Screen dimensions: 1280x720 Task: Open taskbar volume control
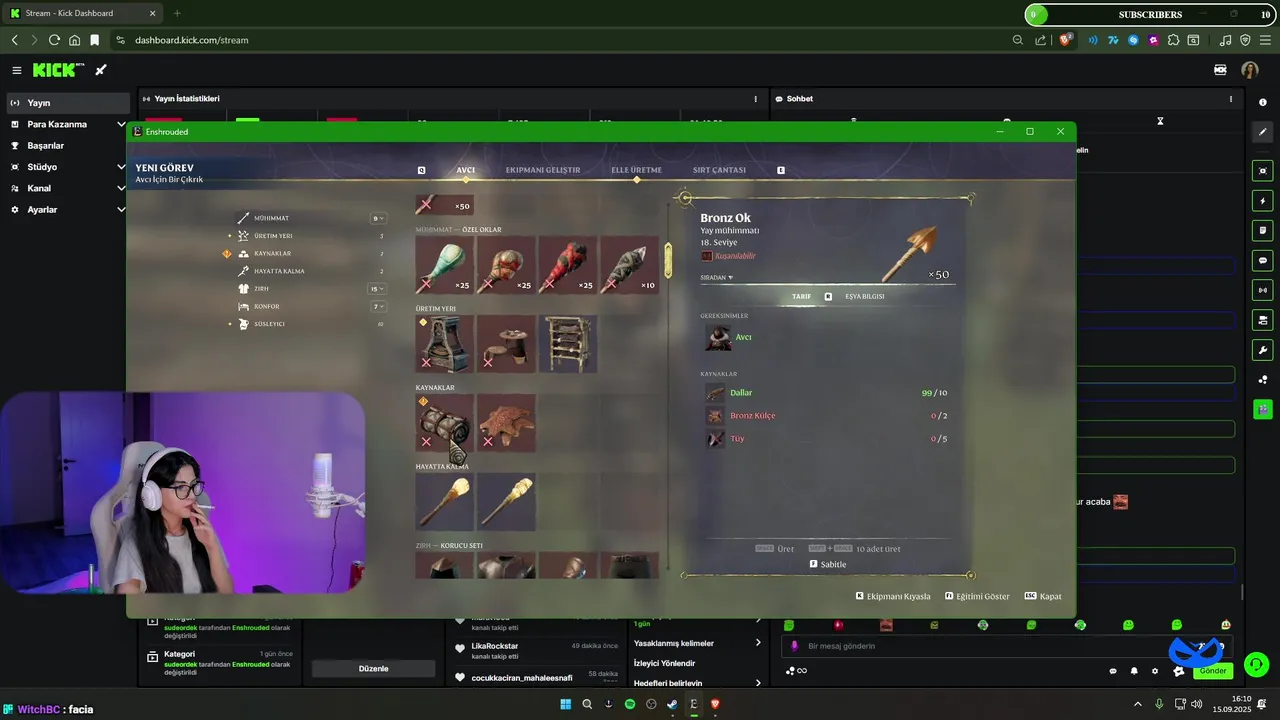click(x=1197, y=704)
